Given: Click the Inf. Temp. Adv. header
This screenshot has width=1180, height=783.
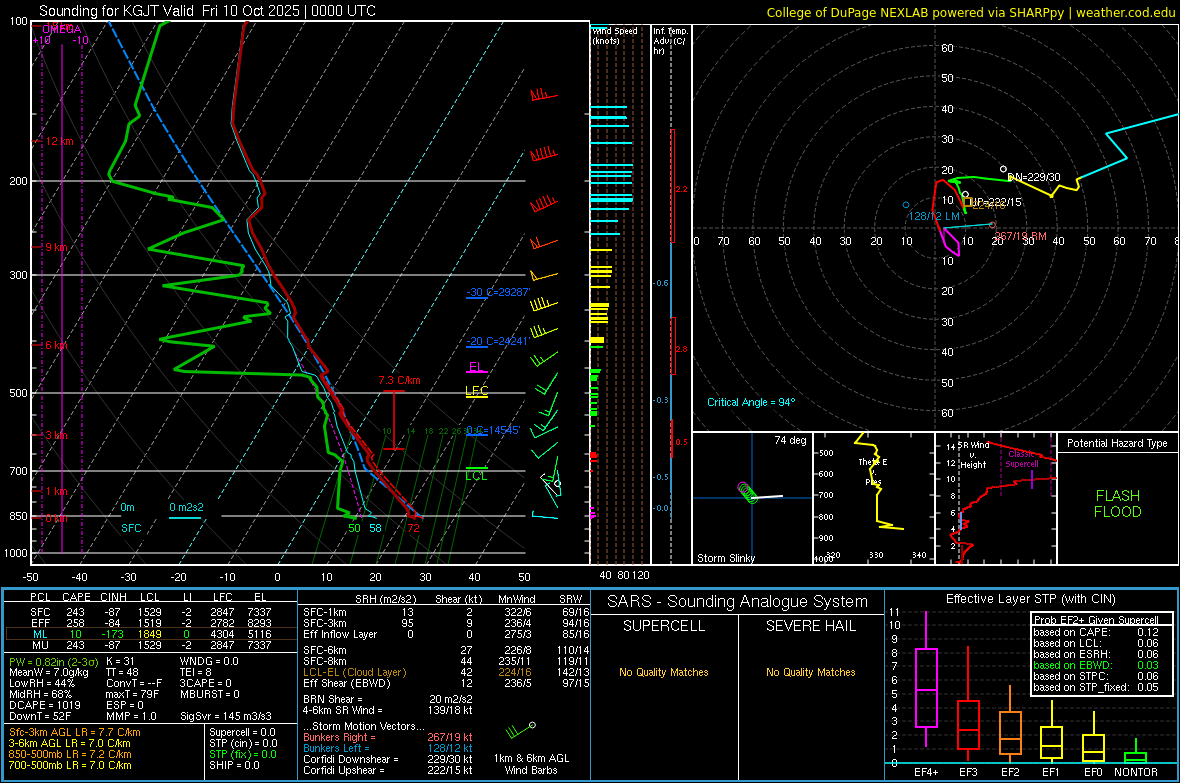Looking at the screenshot, I should (x=670, y=41).
